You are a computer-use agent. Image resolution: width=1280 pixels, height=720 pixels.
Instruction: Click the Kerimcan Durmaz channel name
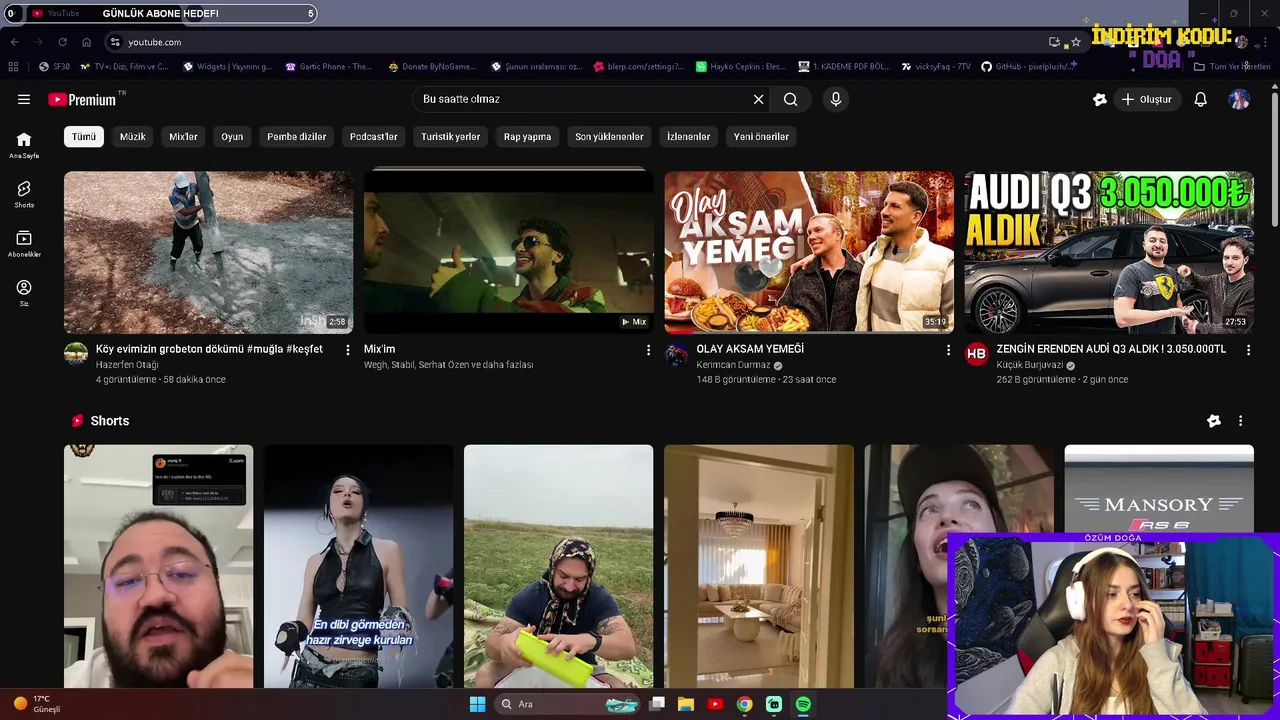click(734, 365)
